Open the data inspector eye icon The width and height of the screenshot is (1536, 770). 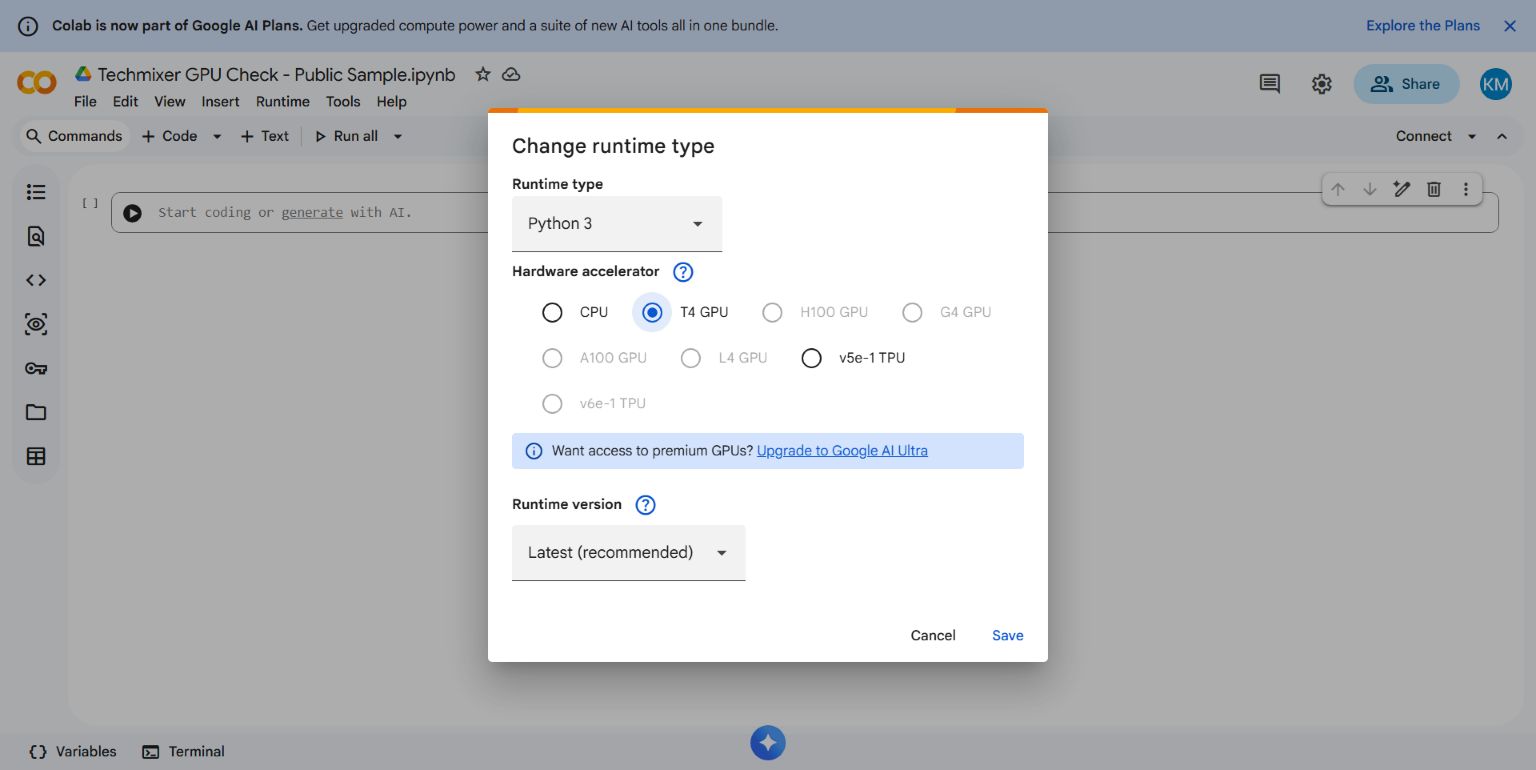[36, 324]
